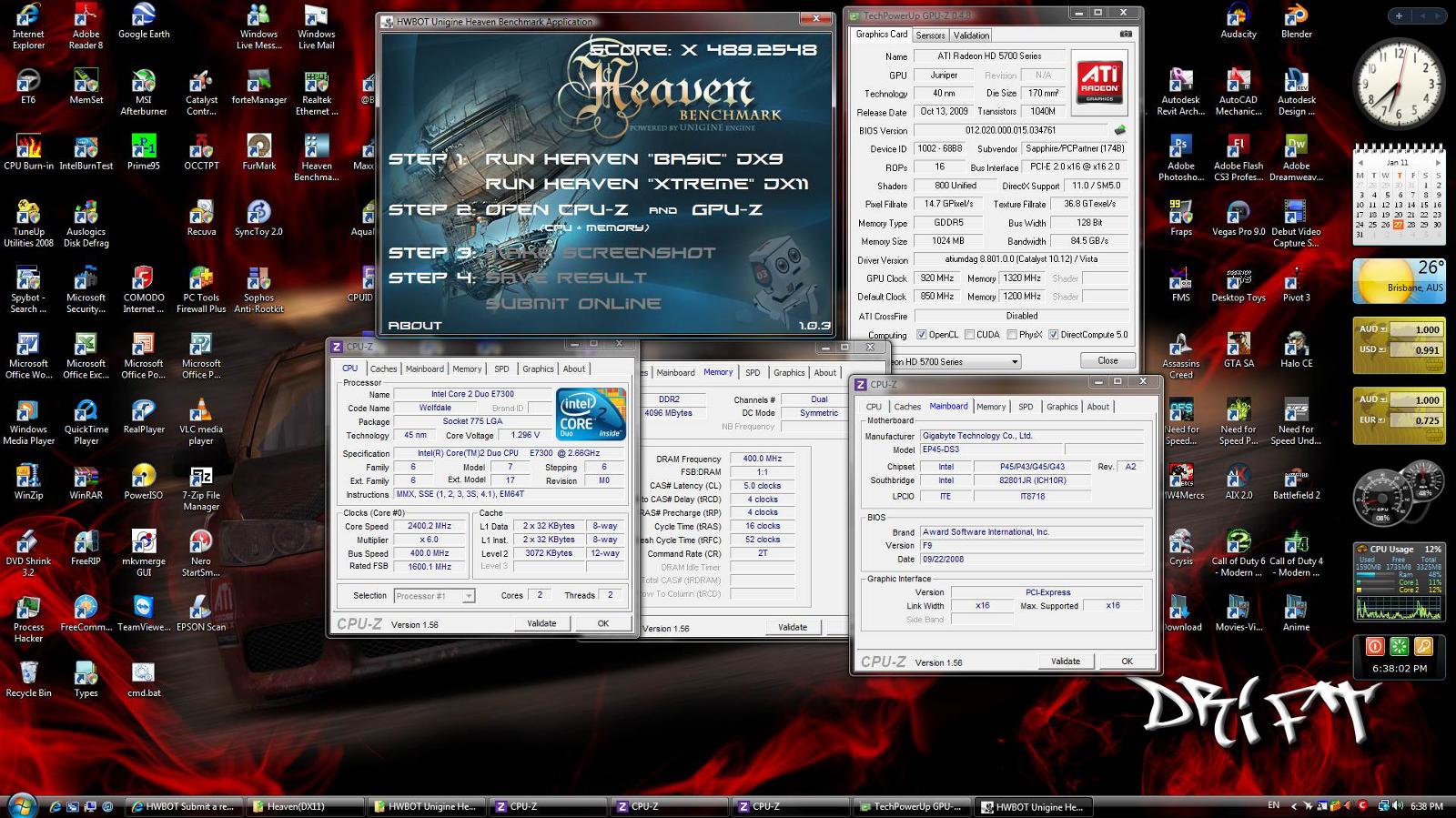Open the CPU Burn-in shortcut

click(28, 152)
